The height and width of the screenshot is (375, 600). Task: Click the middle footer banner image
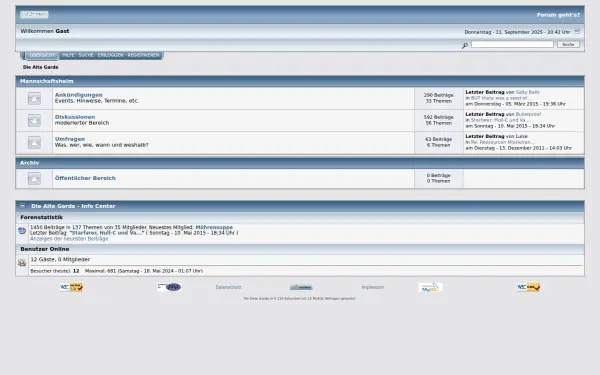coord(301,287)
